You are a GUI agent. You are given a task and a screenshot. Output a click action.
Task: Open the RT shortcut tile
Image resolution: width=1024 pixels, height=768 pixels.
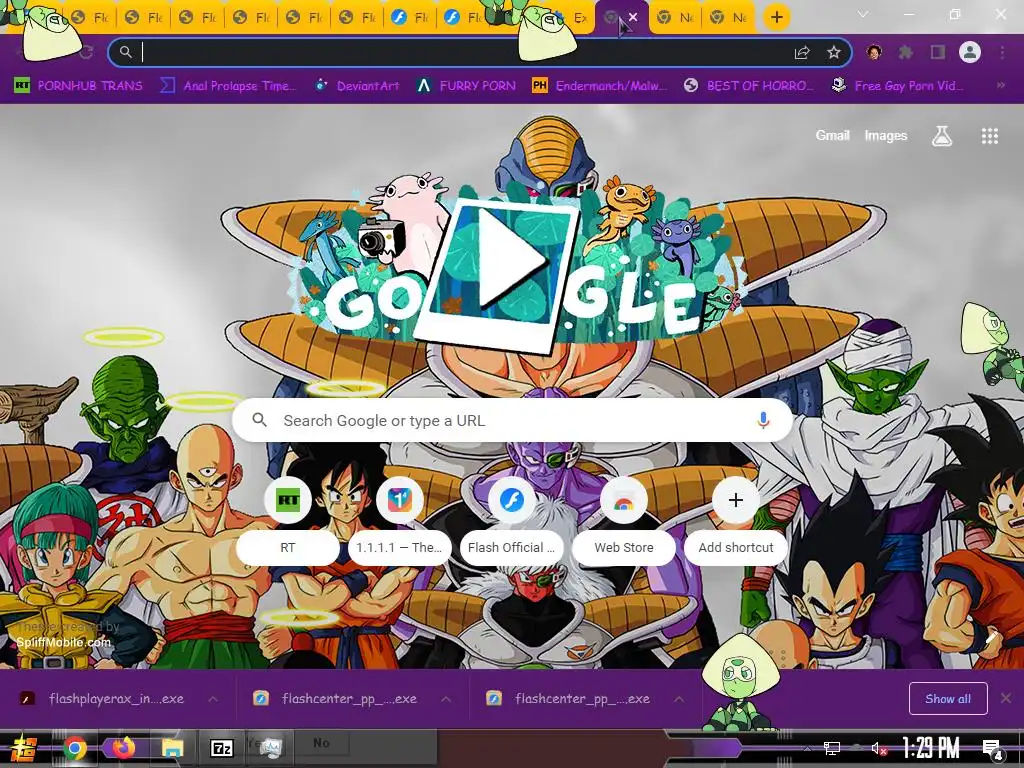287,522
